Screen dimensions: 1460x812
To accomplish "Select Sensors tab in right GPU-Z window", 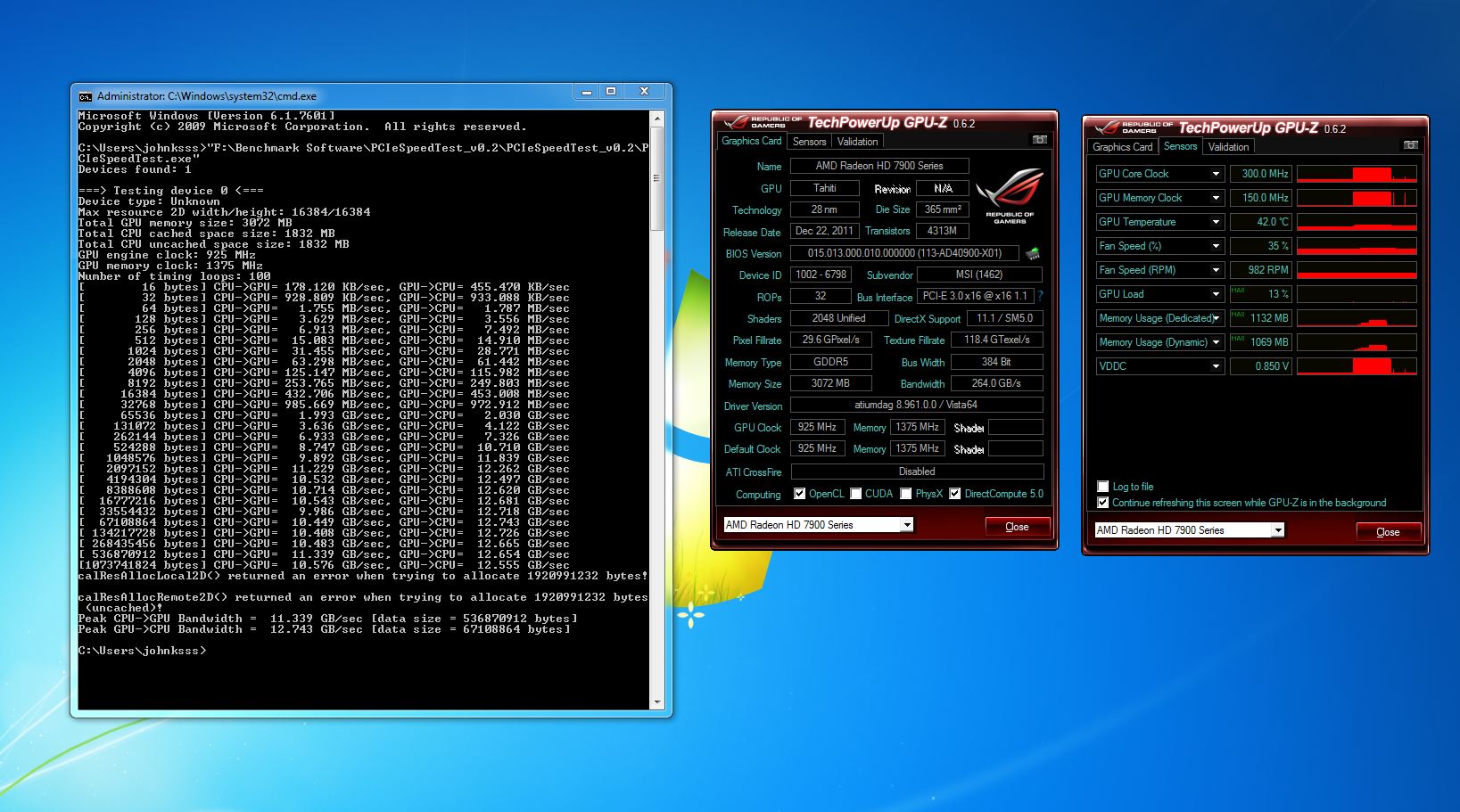I will [x=1180, y=146].
